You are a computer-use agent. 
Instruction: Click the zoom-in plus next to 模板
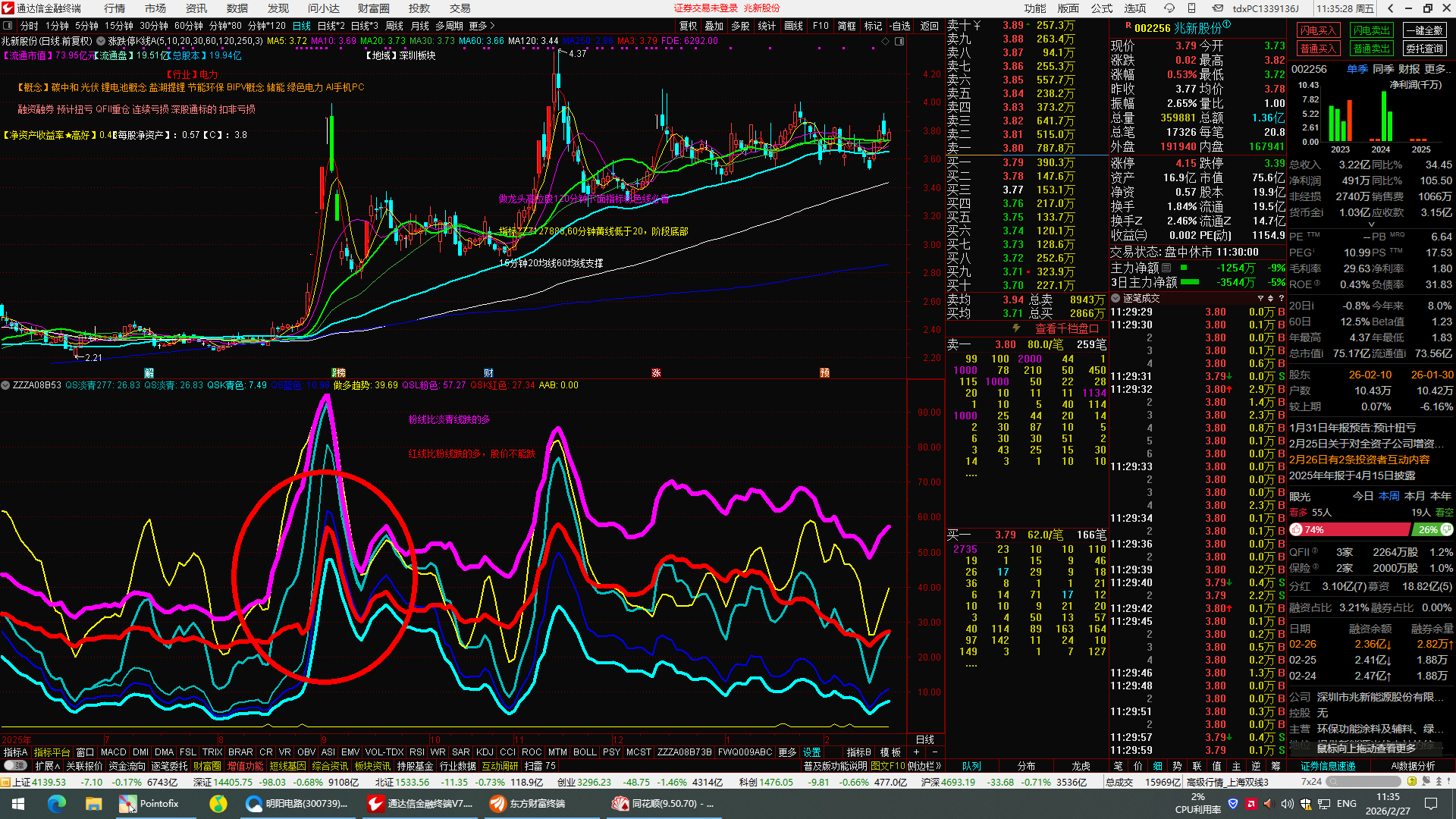point(916,752)
